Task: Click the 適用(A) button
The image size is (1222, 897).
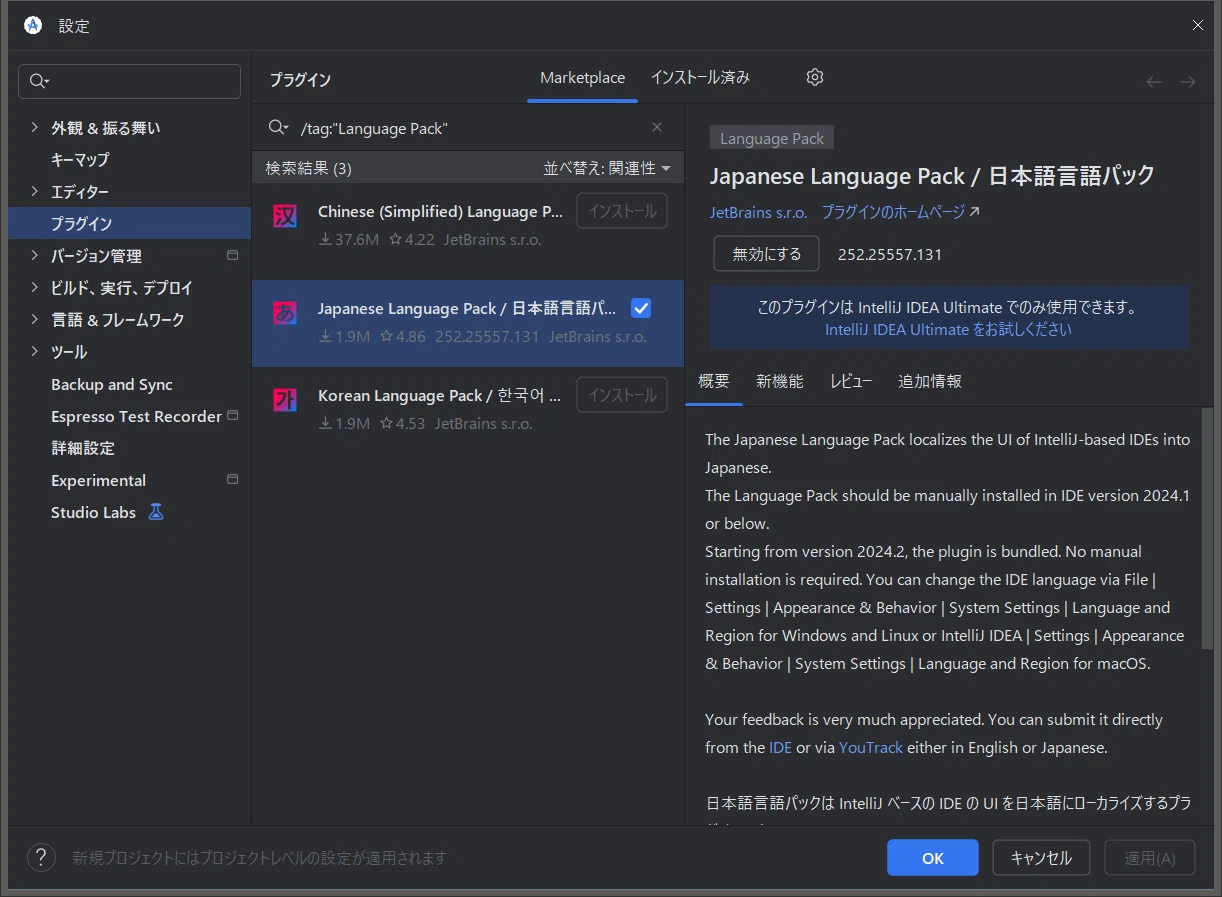Action: click(1150, 858)
